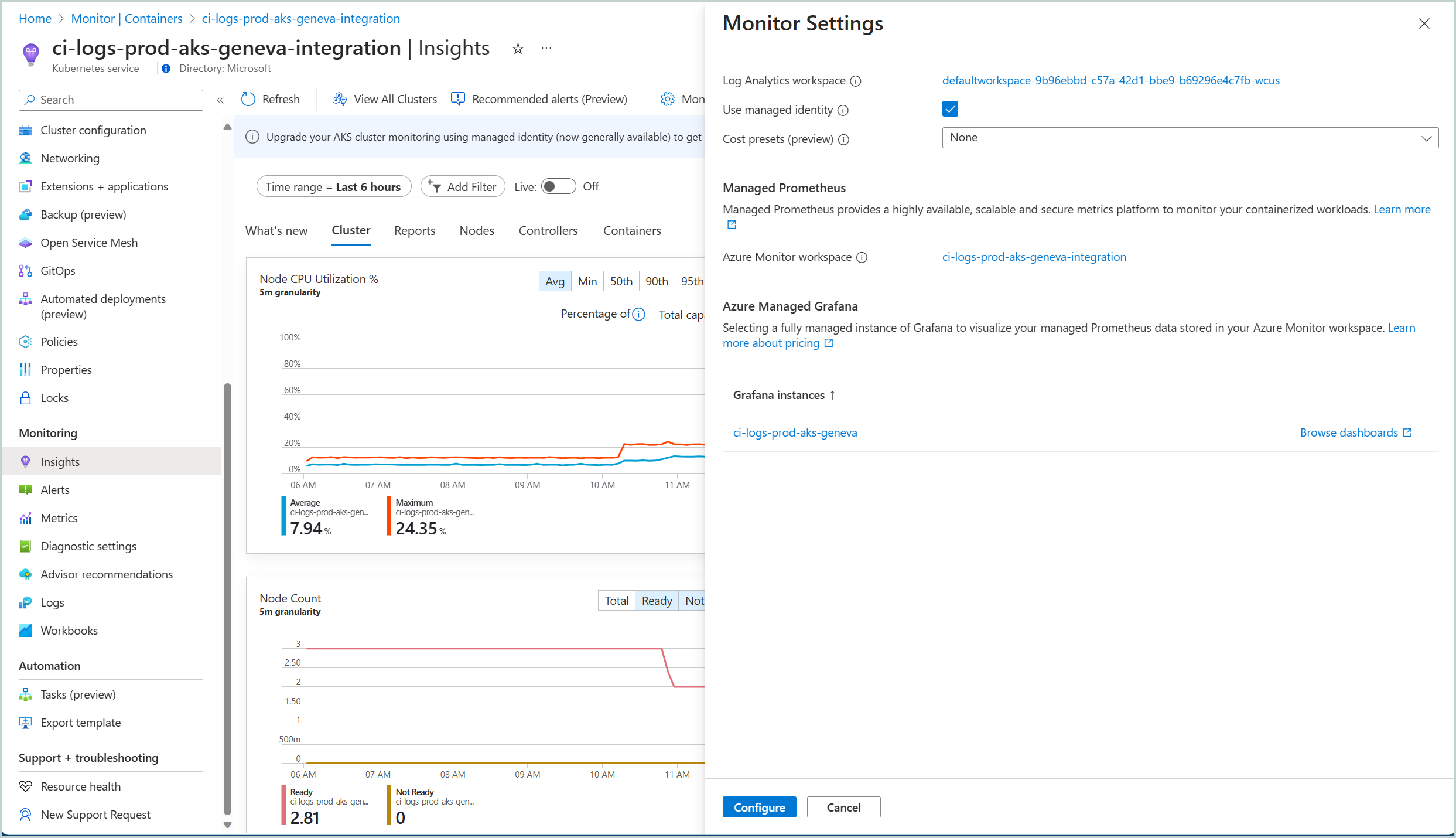Open GitOps in sidebar
The image size is (1456, 838).
click(58, 271)
